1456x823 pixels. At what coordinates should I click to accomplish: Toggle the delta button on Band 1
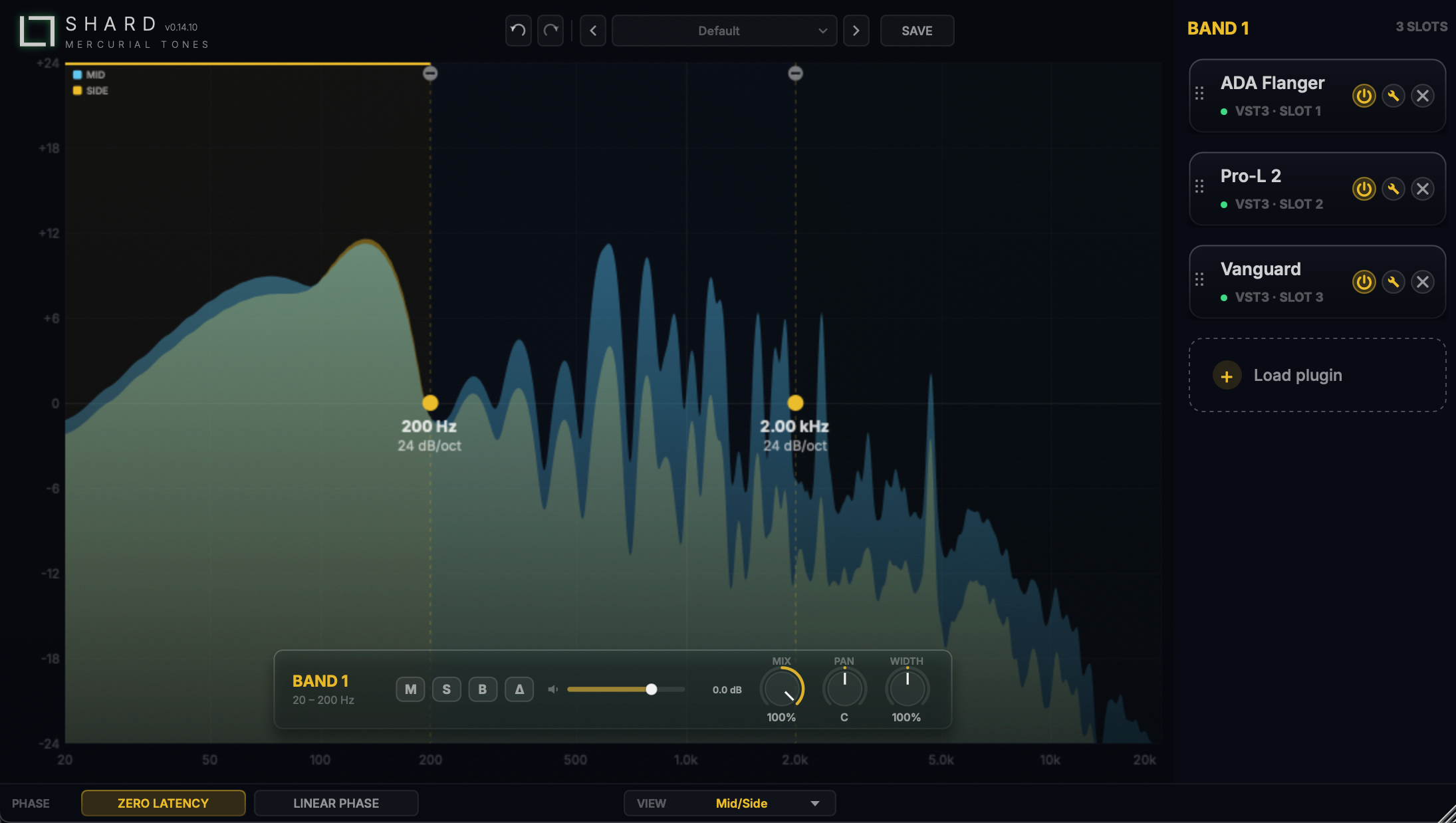[x=519, y=689]
